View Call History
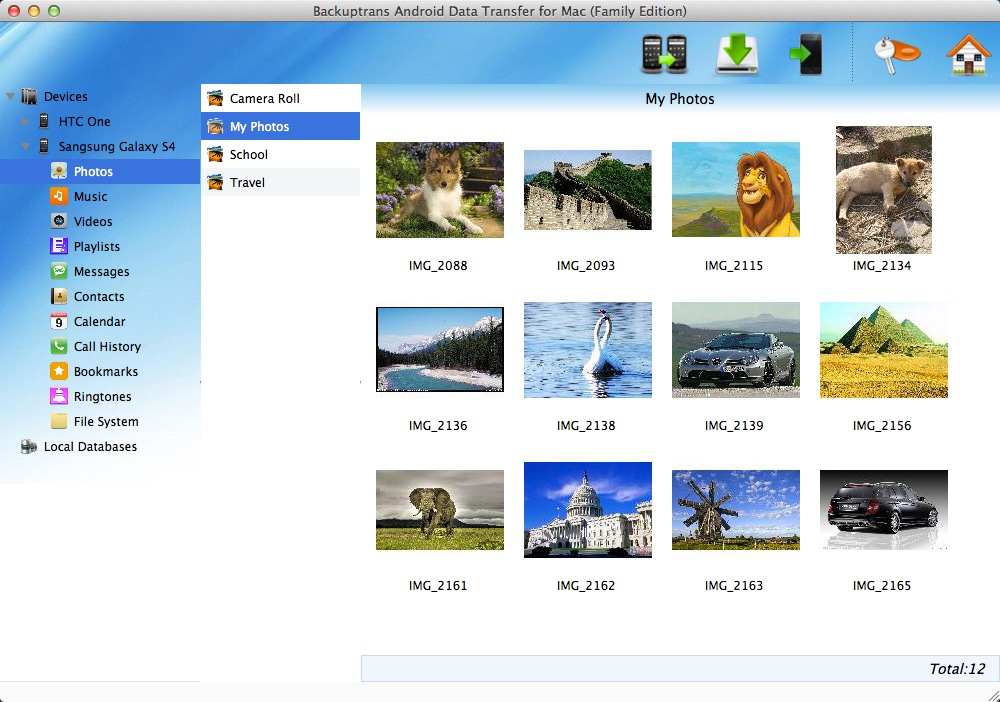Image resolution: width=1000 pixels, height=702 pixels. click(107, 346)
